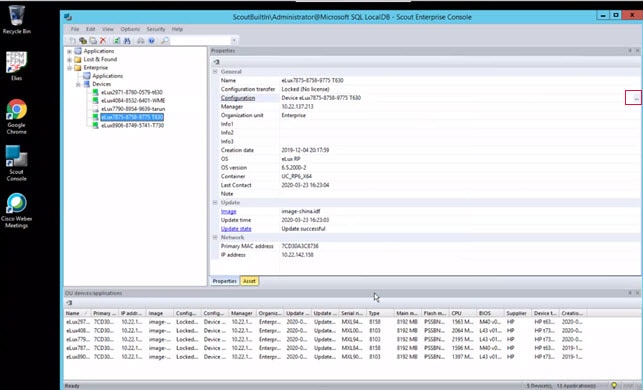Expand the top-level Applications tree node
The height and width of the screenshot is (390, 643).
(x=69, y=51)
